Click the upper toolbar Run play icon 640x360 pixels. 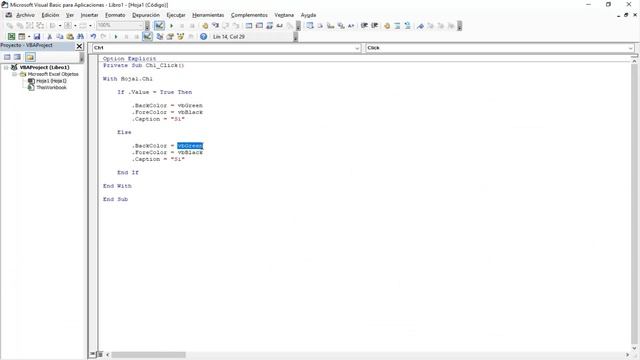[x=171, y=26]
